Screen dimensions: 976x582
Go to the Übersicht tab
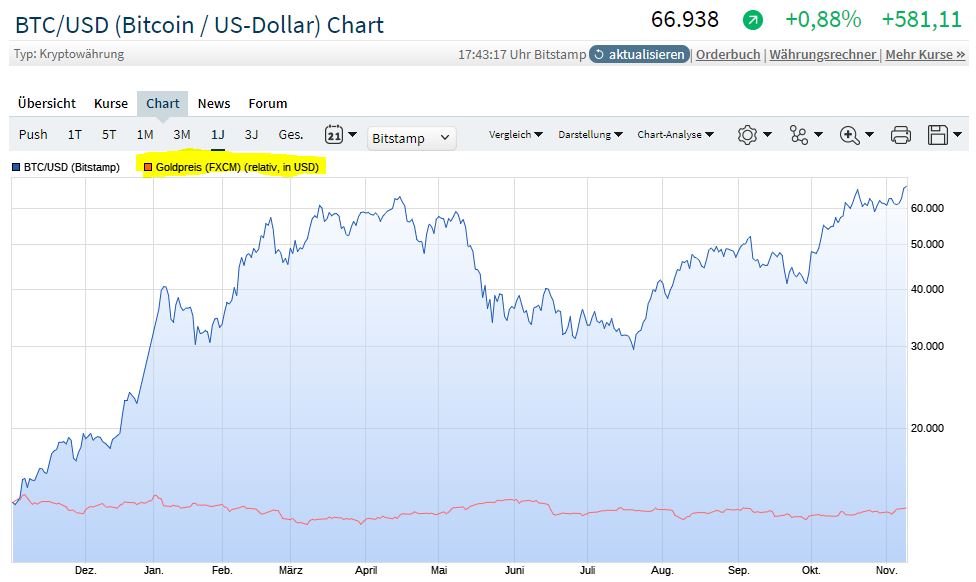tap(46, 103)
